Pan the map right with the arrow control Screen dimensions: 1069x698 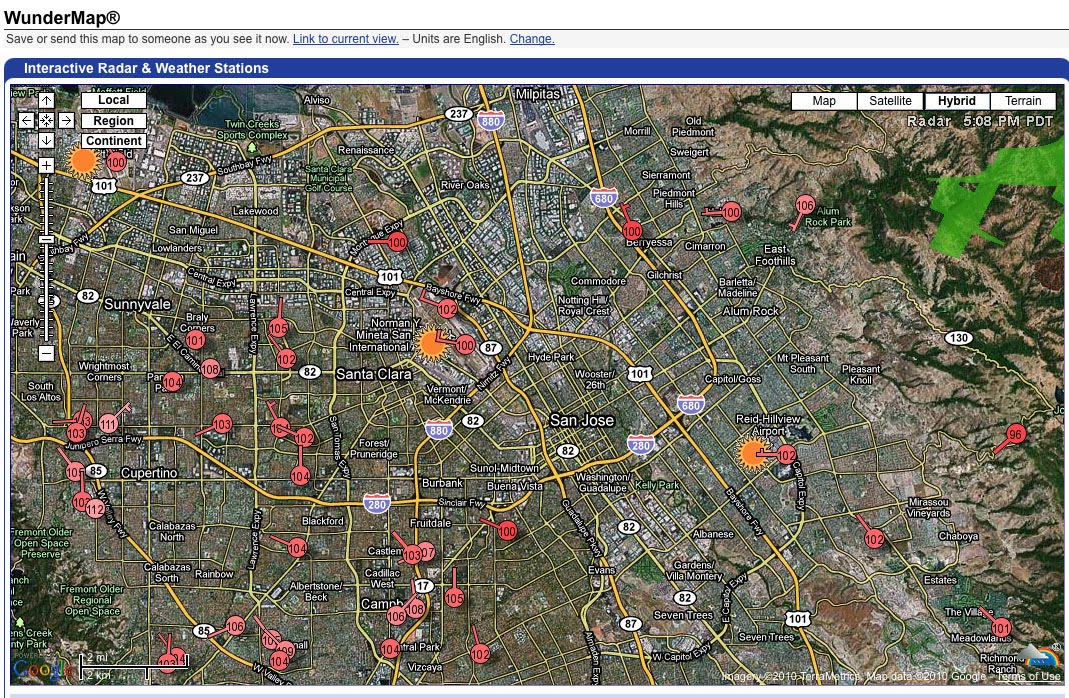tap(66, 121)
